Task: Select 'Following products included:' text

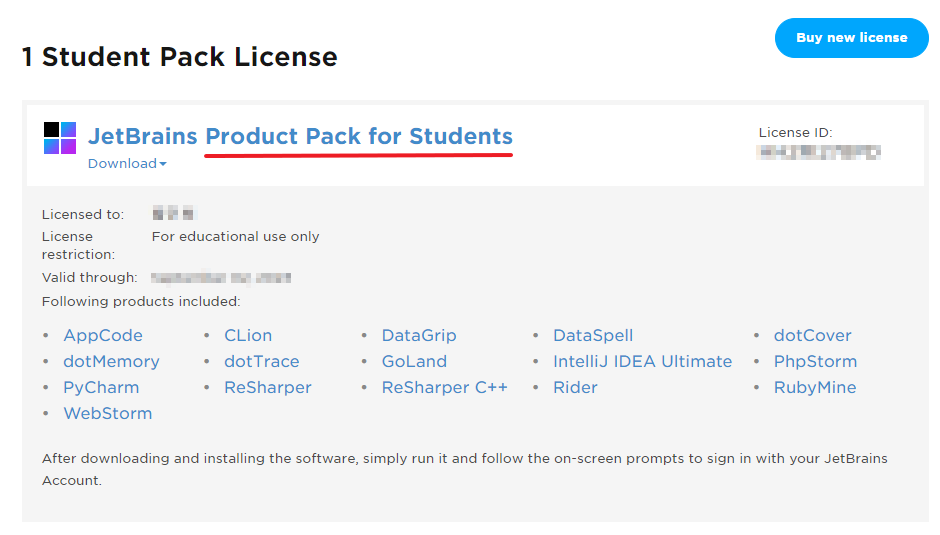Action: tap(141, 301)
